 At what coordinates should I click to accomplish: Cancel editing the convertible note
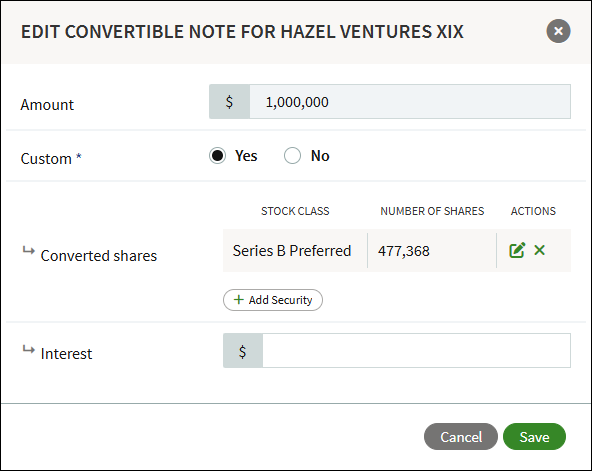click(461, 437)
